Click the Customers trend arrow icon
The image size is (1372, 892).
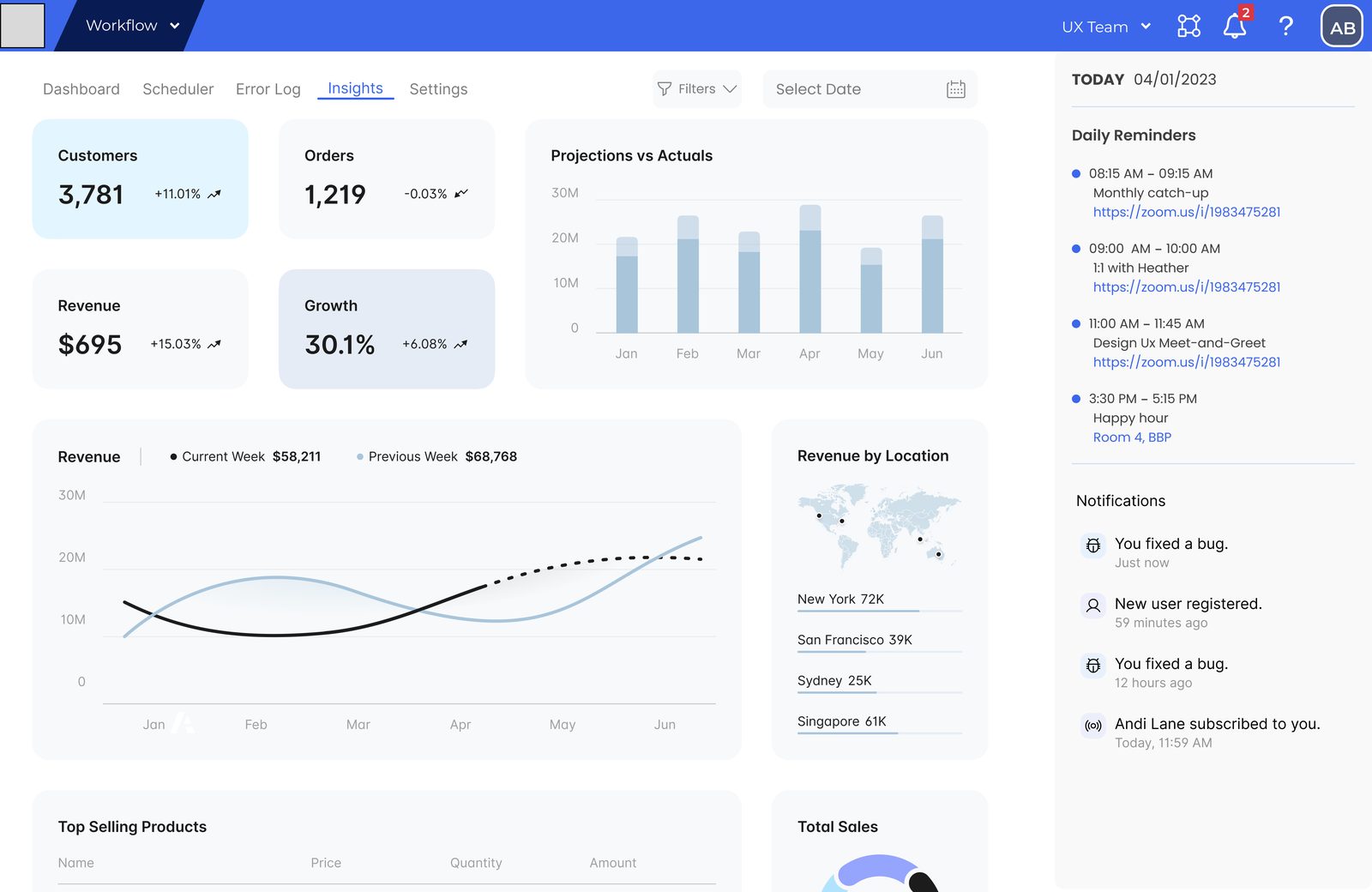click(214, 194)
